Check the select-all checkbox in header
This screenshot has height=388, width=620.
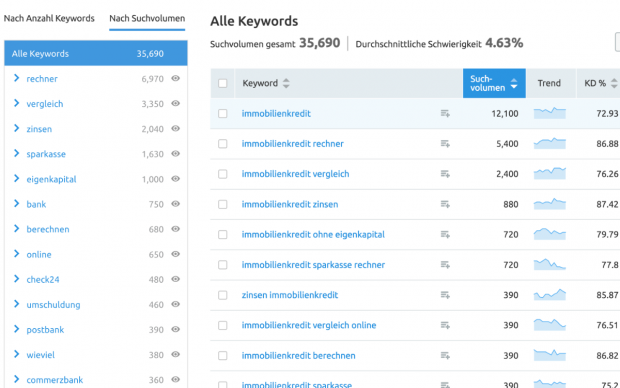[x=223, y=83]
